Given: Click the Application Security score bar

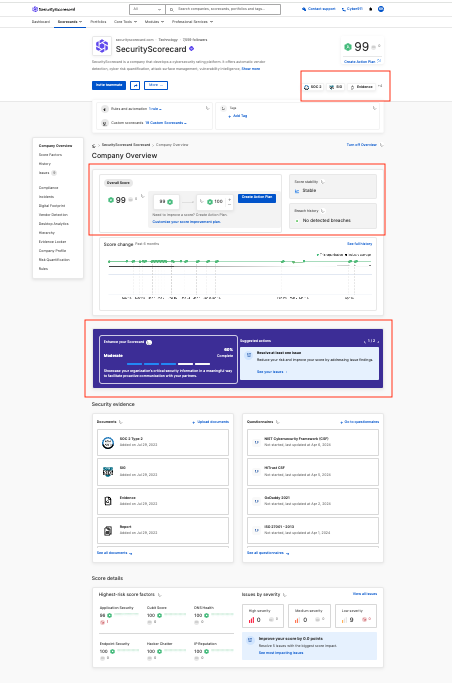Looking at the screenshot, I should click(x=126, y=614).
